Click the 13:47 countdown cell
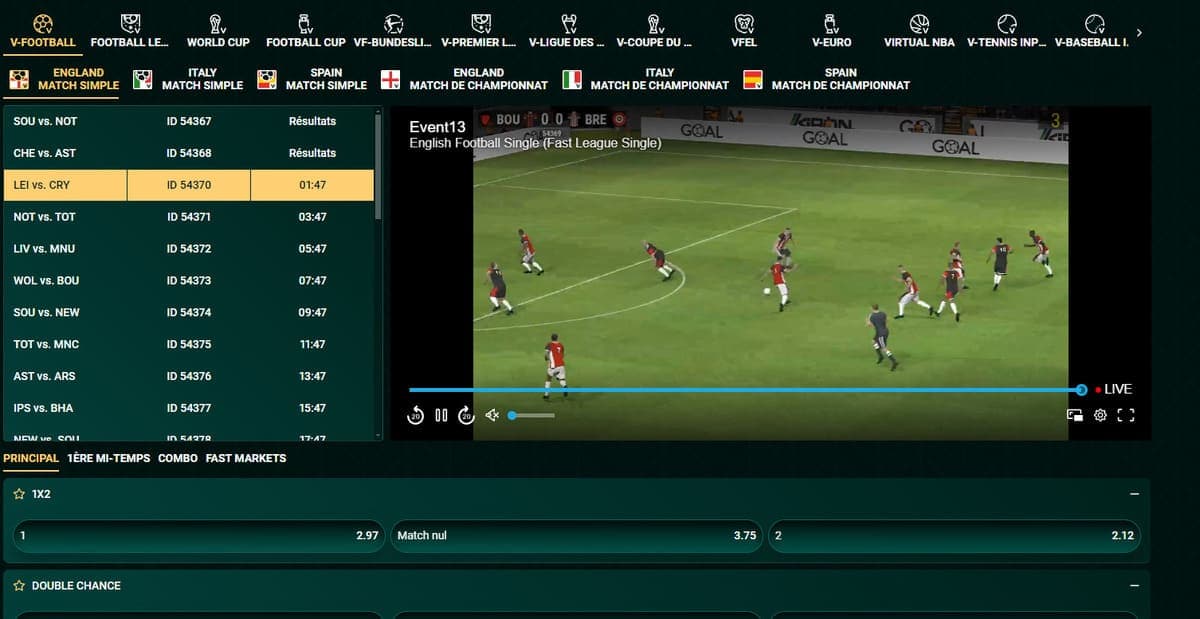The height and width of the screenshot is (619, 1200). coord(312,377)
